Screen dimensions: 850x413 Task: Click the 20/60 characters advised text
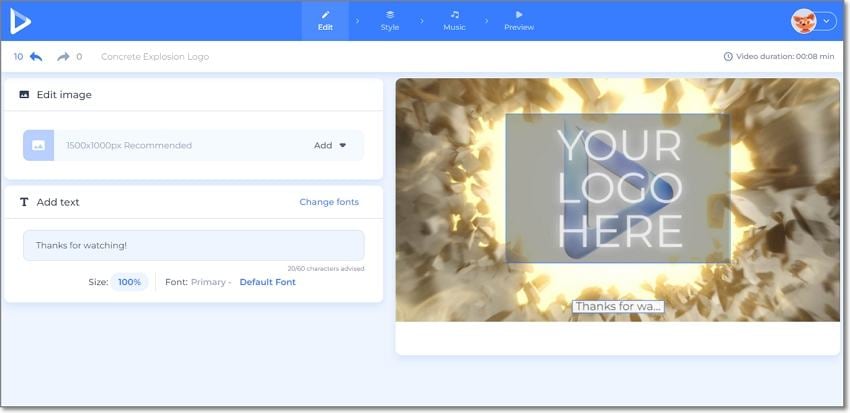326,268
